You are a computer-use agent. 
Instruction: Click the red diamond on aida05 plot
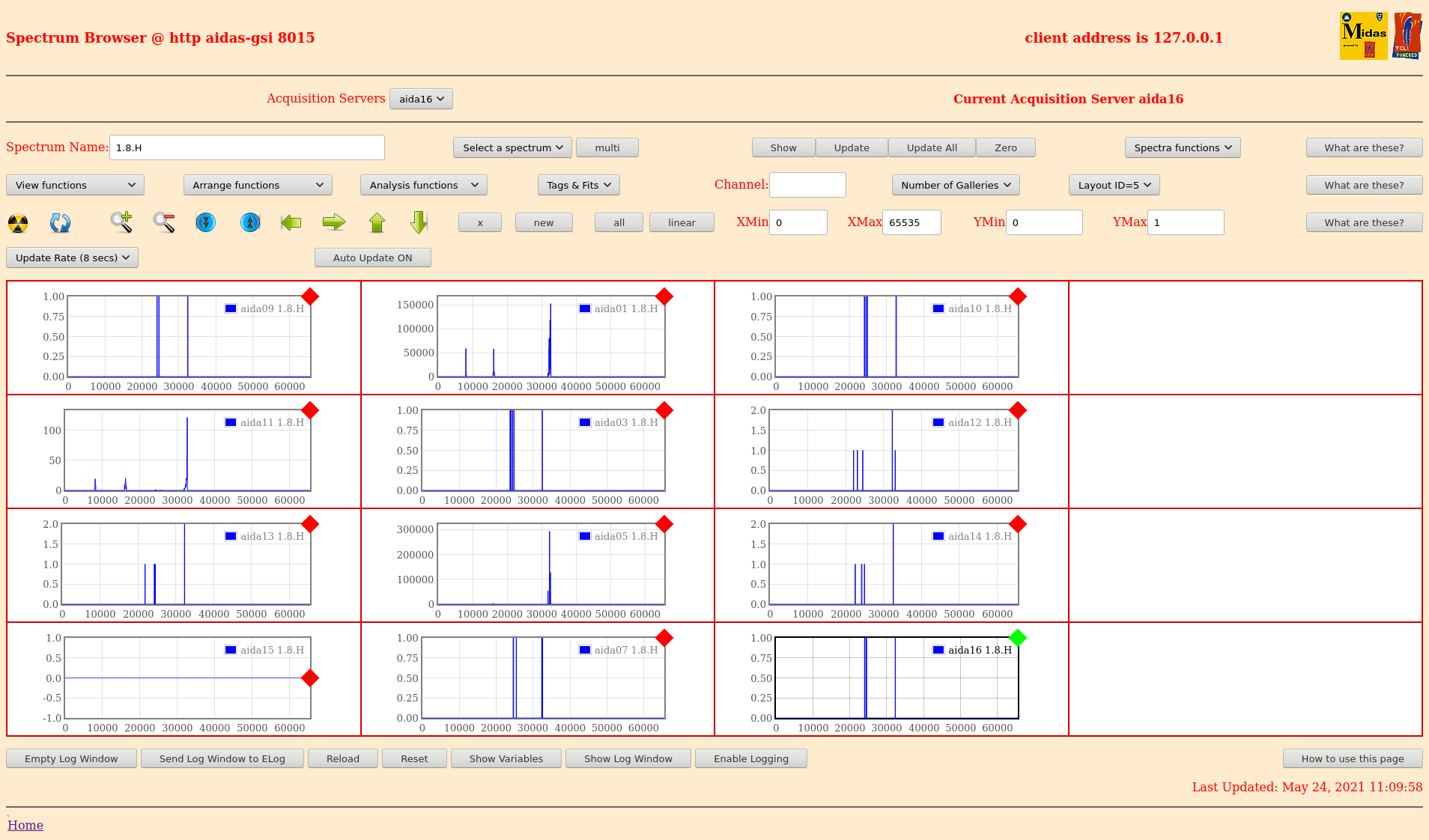(664, 524)
